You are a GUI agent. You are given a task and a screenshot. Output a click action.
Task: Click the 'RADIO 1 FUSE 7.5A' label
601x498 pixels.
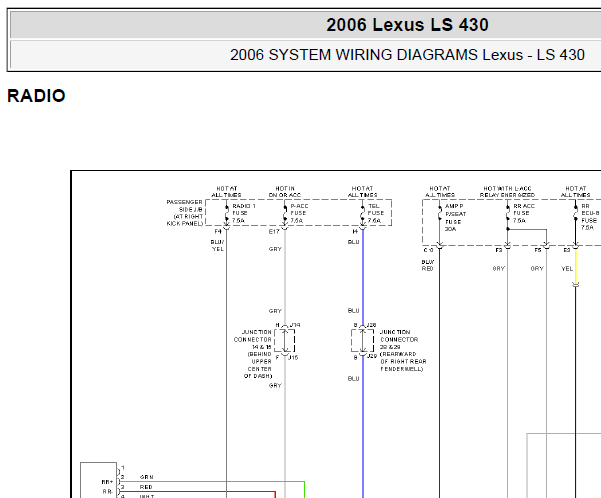coord(243,213)
